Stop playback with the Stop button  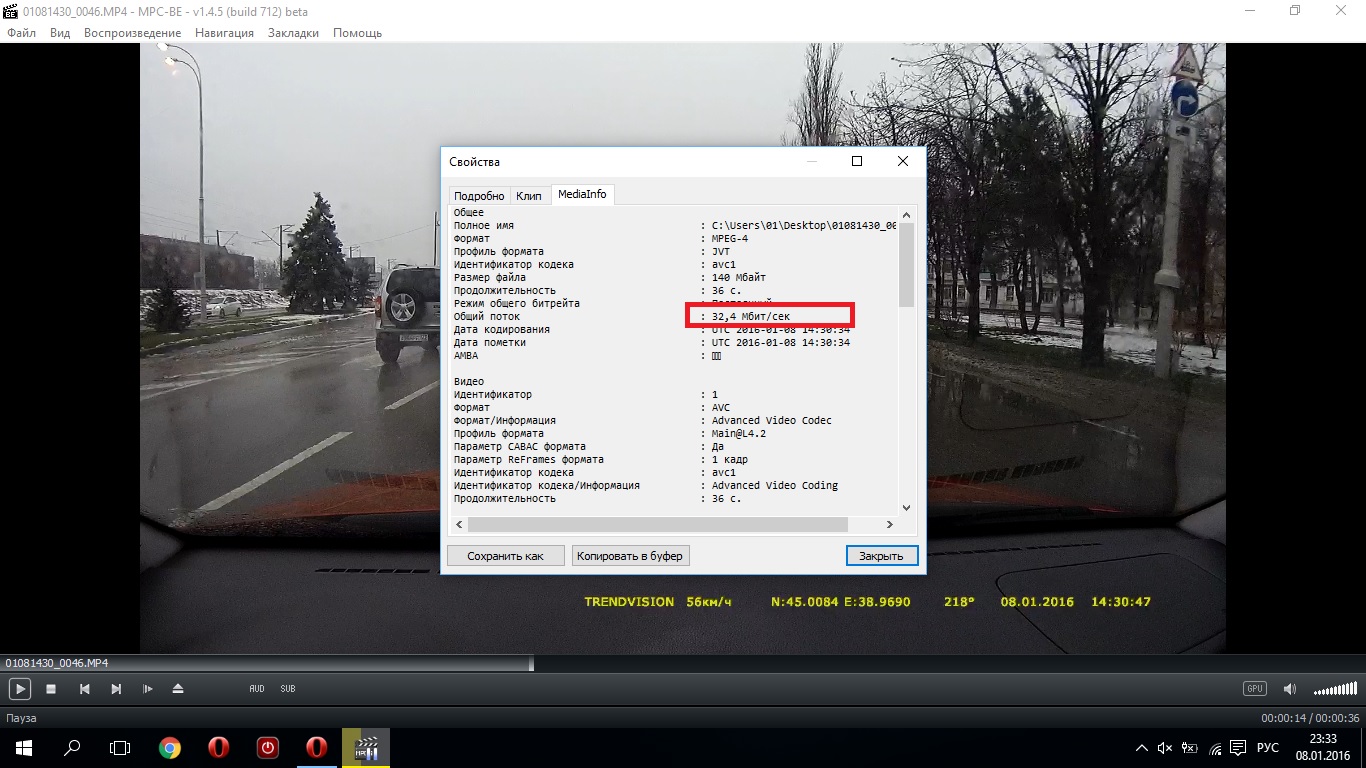(x=51, y=689)
